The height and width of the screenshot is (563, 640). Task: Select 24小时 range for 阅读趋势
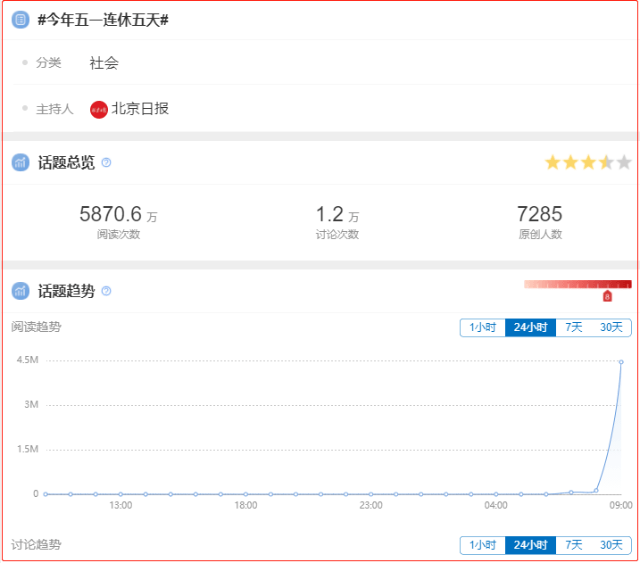coord(530,328)
